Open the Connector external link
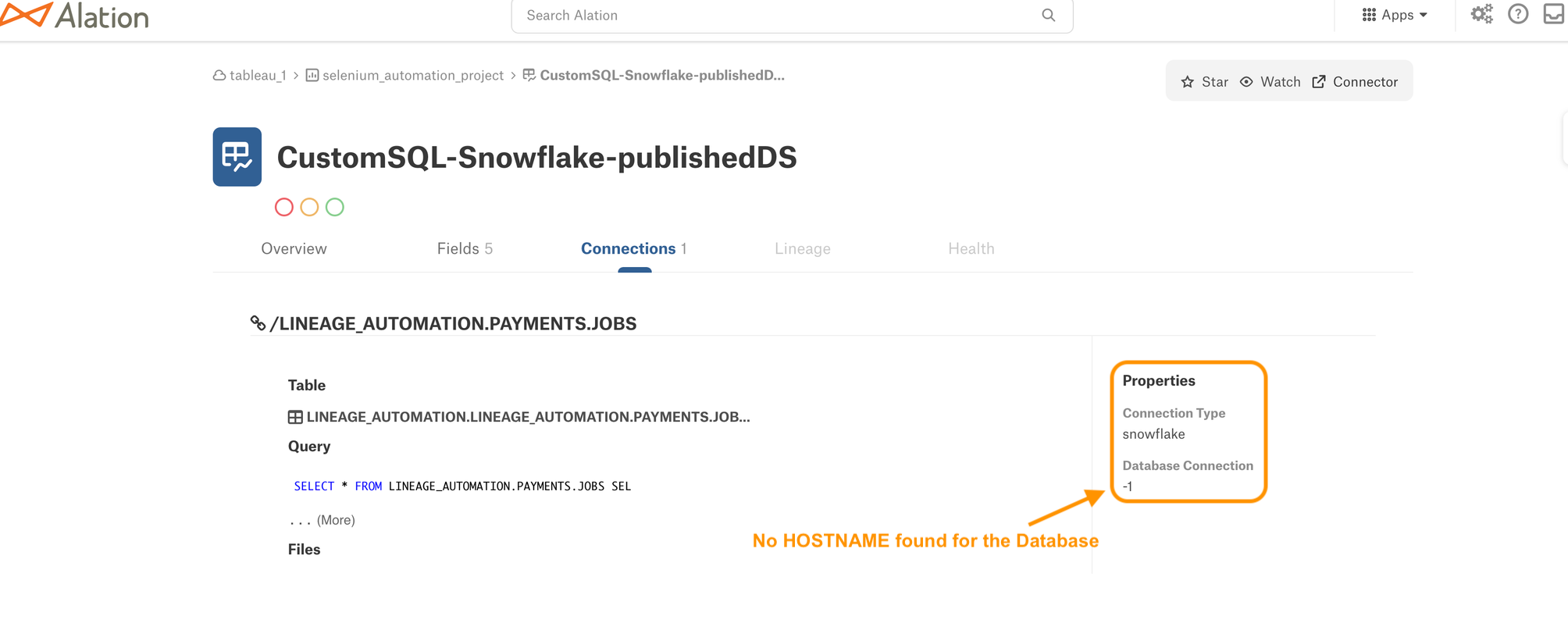Image resolution: width=1568 pixels, height=641 pixels. pyautogui.click(x=1355, y=82)
